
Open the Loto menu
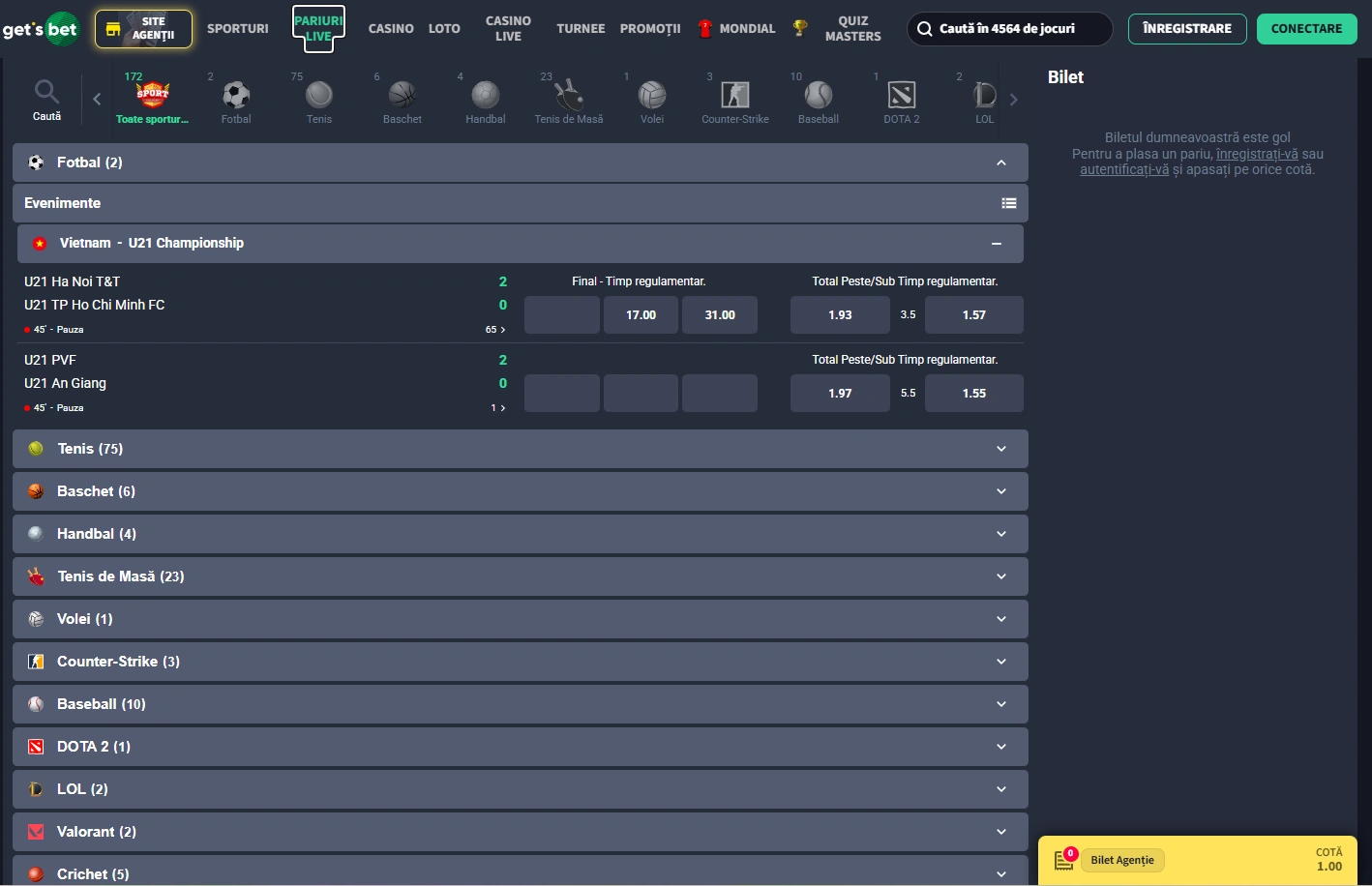pos(444,28)
